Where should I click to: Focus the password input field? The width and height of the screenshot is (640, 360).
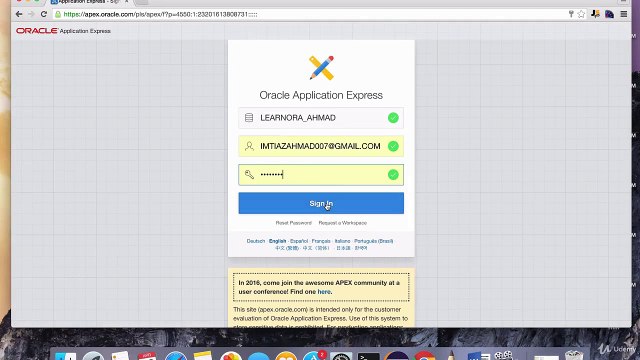coord(321,175)
